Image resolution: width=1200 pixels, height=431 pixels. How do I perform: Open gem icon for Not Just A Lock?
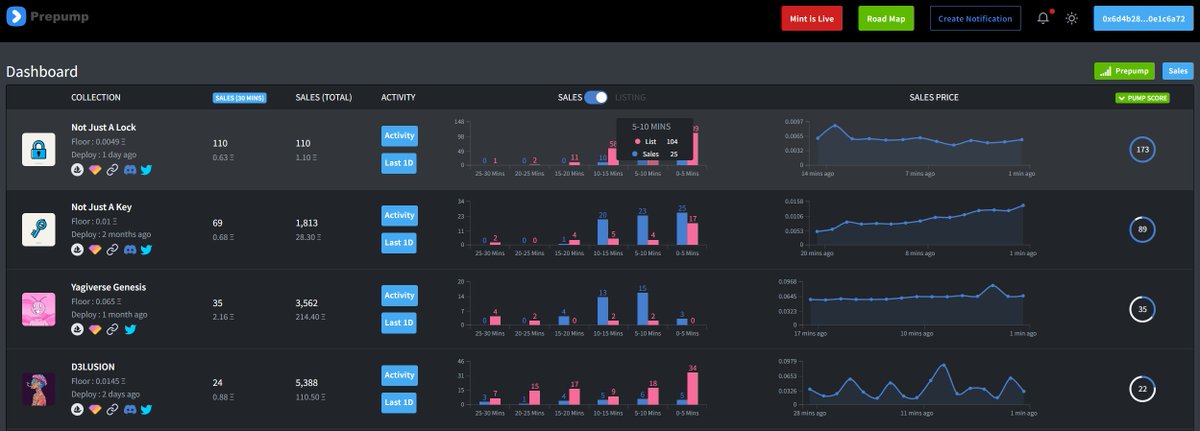[95, 169]
